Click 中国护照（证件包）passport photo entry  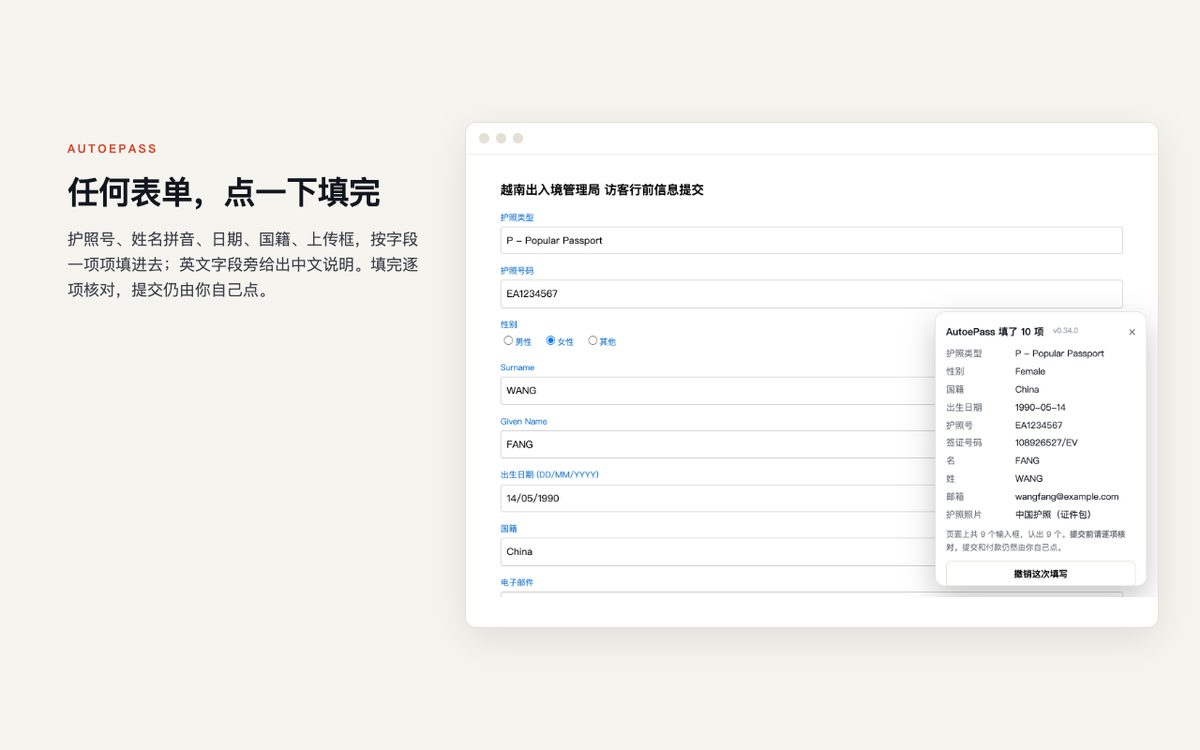pos(1055,515)
